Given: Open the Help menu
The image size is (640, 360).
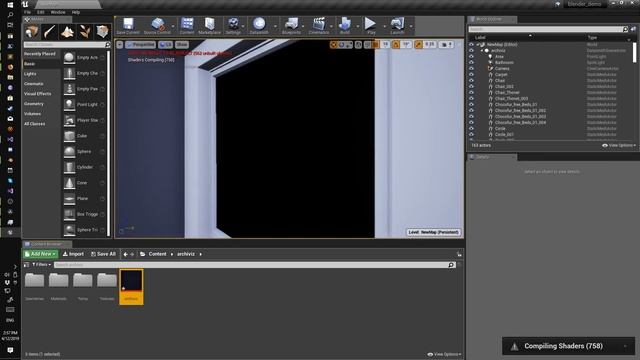Looking at the screenshot, I should pyautogui.click(x=76, y=12).
